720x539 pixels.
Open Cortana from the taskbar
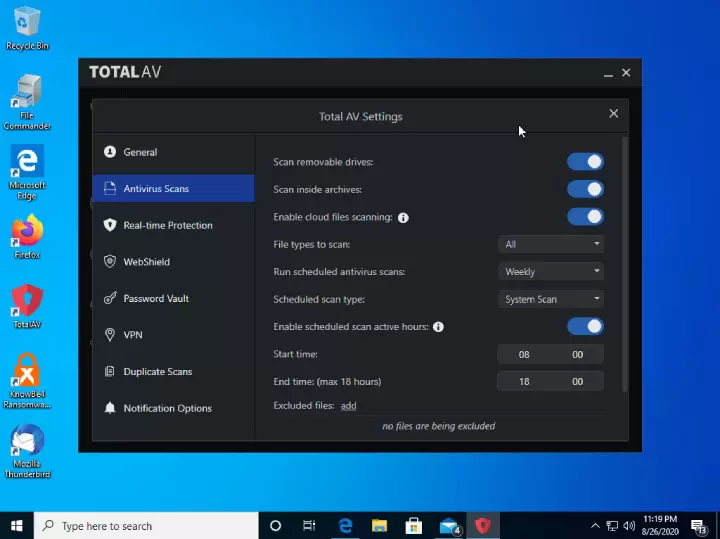coord(276,526)
